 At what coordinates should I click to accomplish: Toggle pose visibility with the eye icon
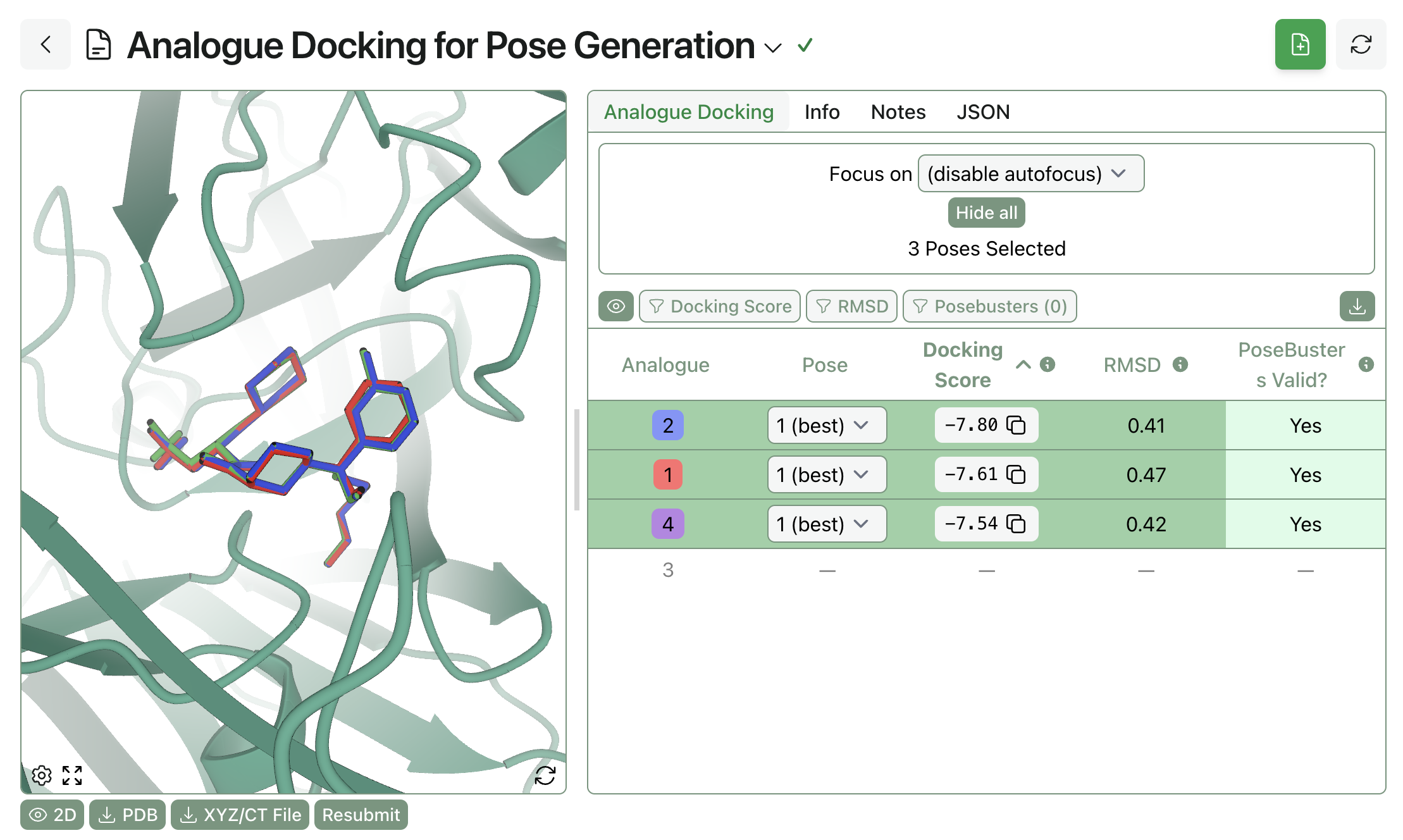615,306
